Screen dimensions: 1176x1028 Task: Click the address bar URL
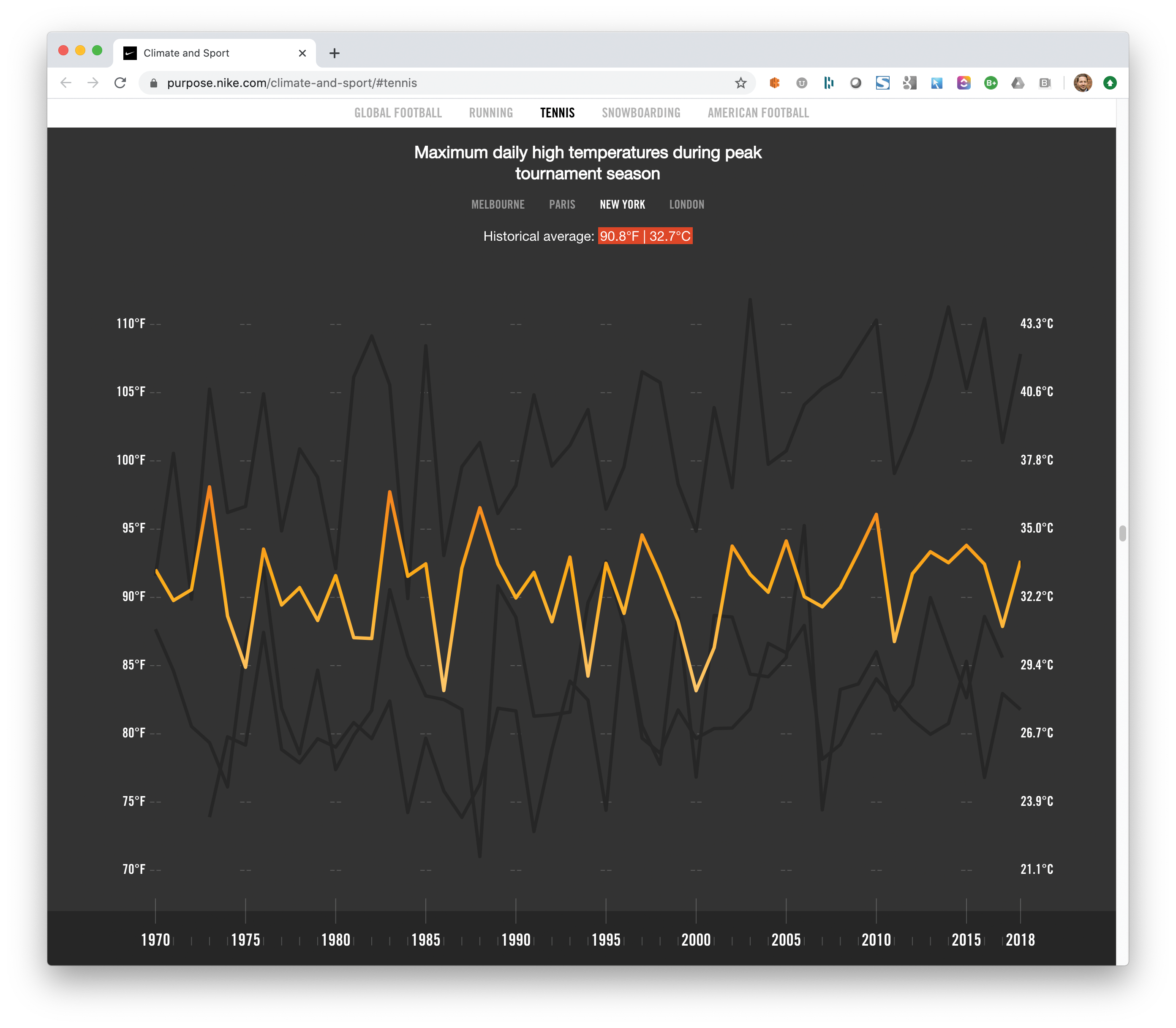[291, 83]
